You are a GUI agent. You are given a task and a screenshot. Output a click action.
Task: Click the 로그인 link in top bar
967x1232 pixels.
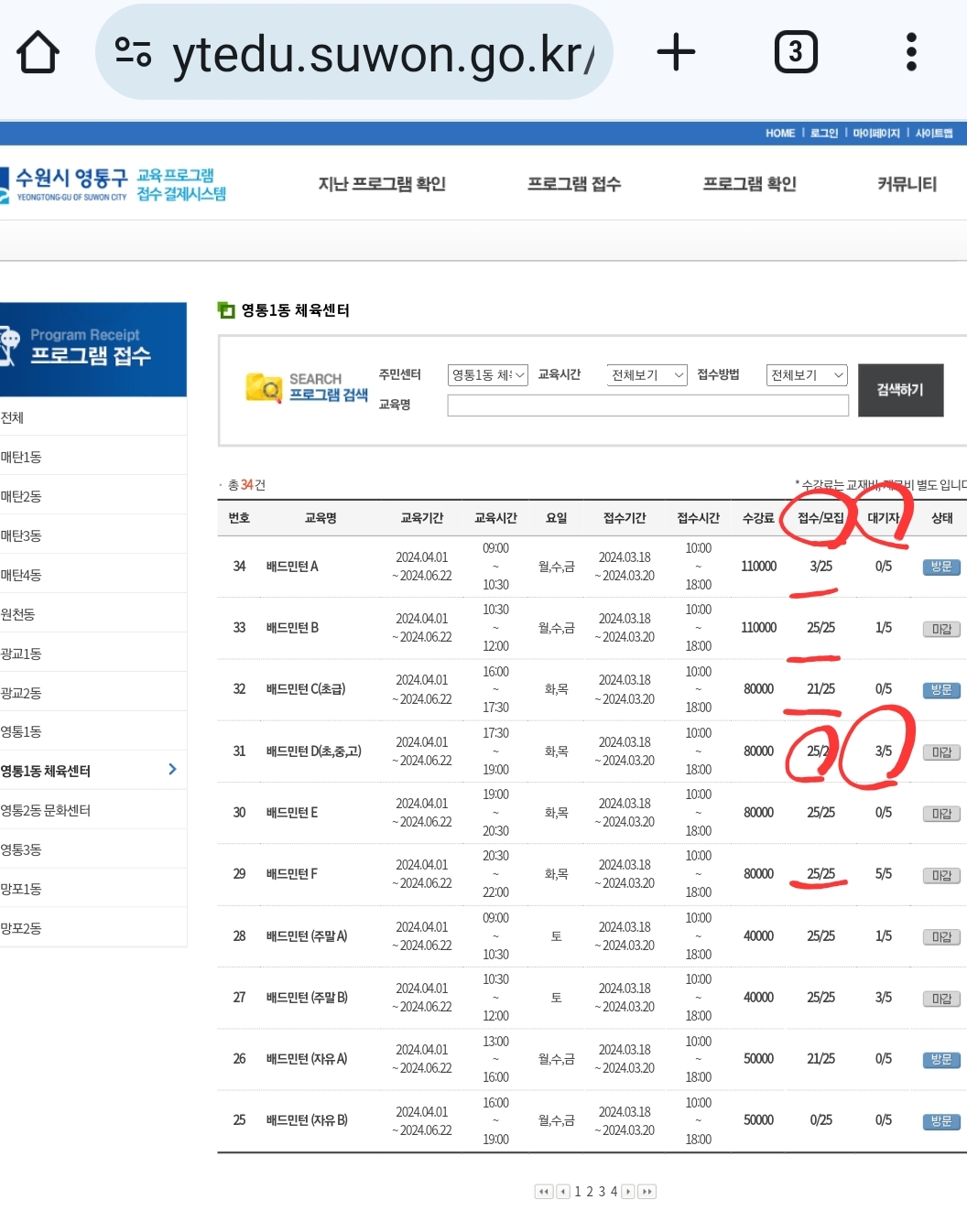[823, 134]
